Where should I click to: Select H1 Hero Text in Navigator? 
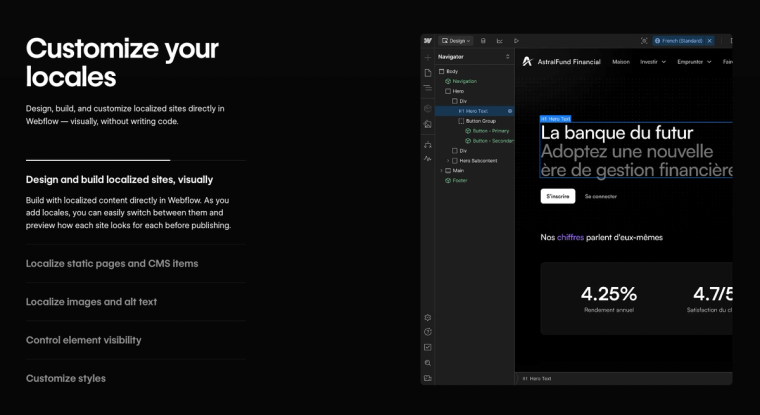point(475,111)
